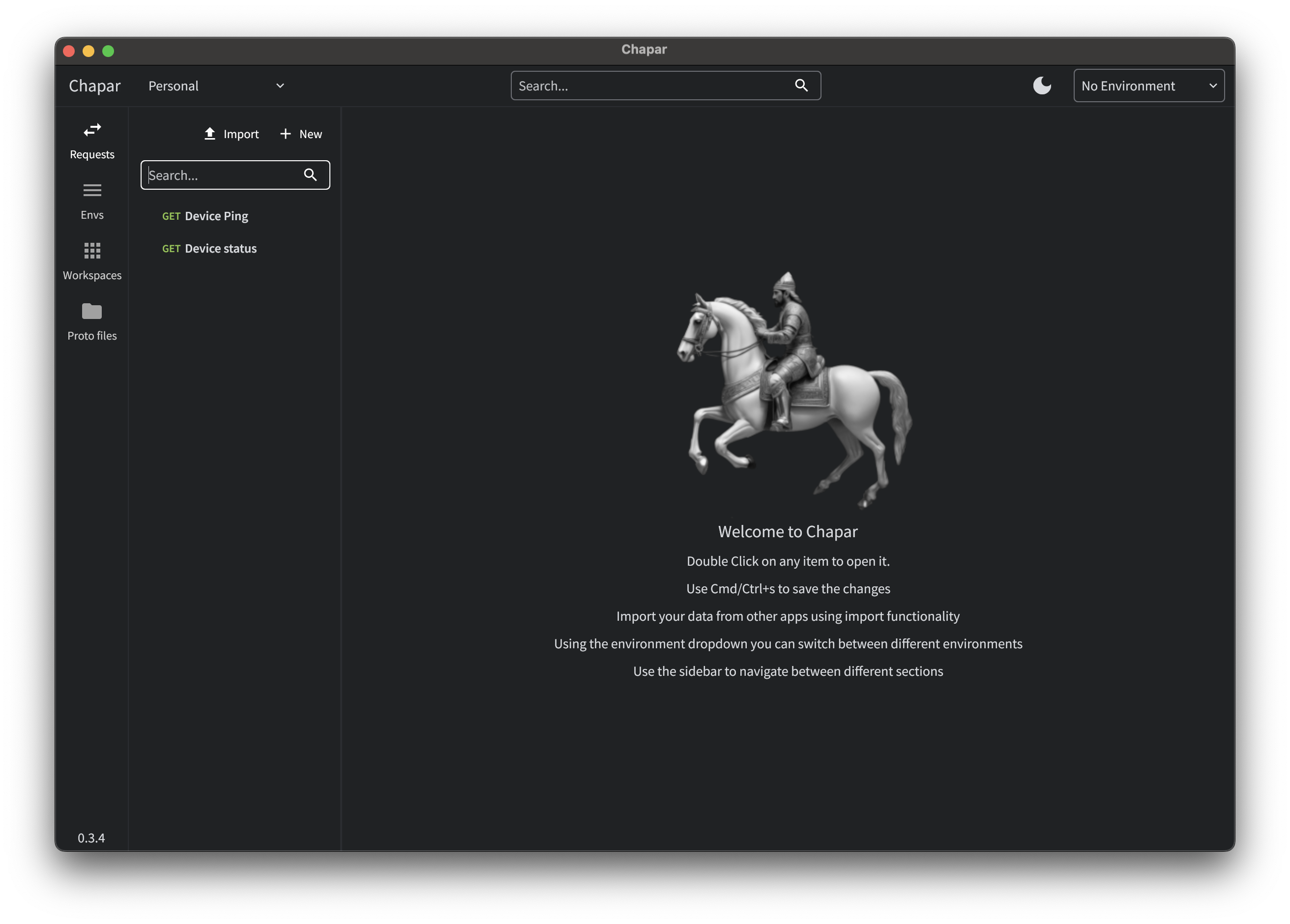1290x924 pixels.
Task: Focus the requests list Search field
Action: [x=235, y=174]
